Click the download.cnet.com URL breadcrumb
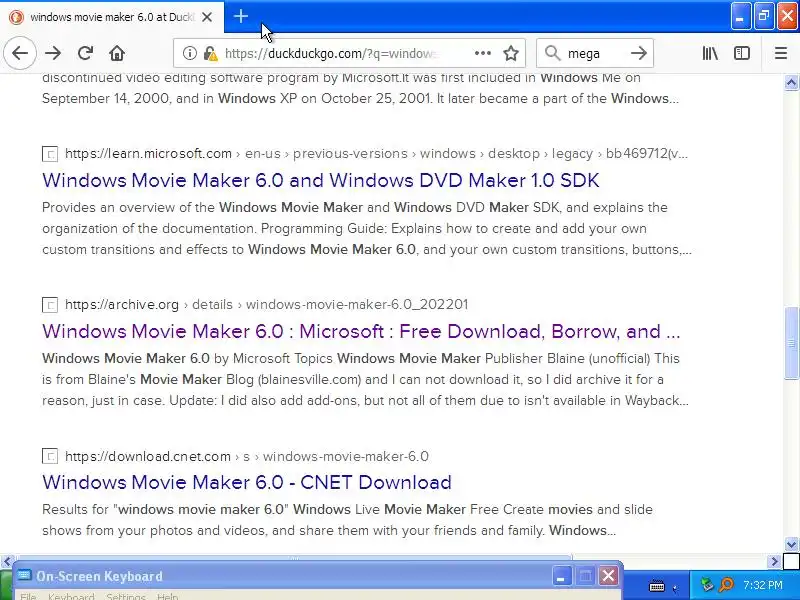Image resolution: width=800 pixels, height=600 pixels. coord(247,456)
